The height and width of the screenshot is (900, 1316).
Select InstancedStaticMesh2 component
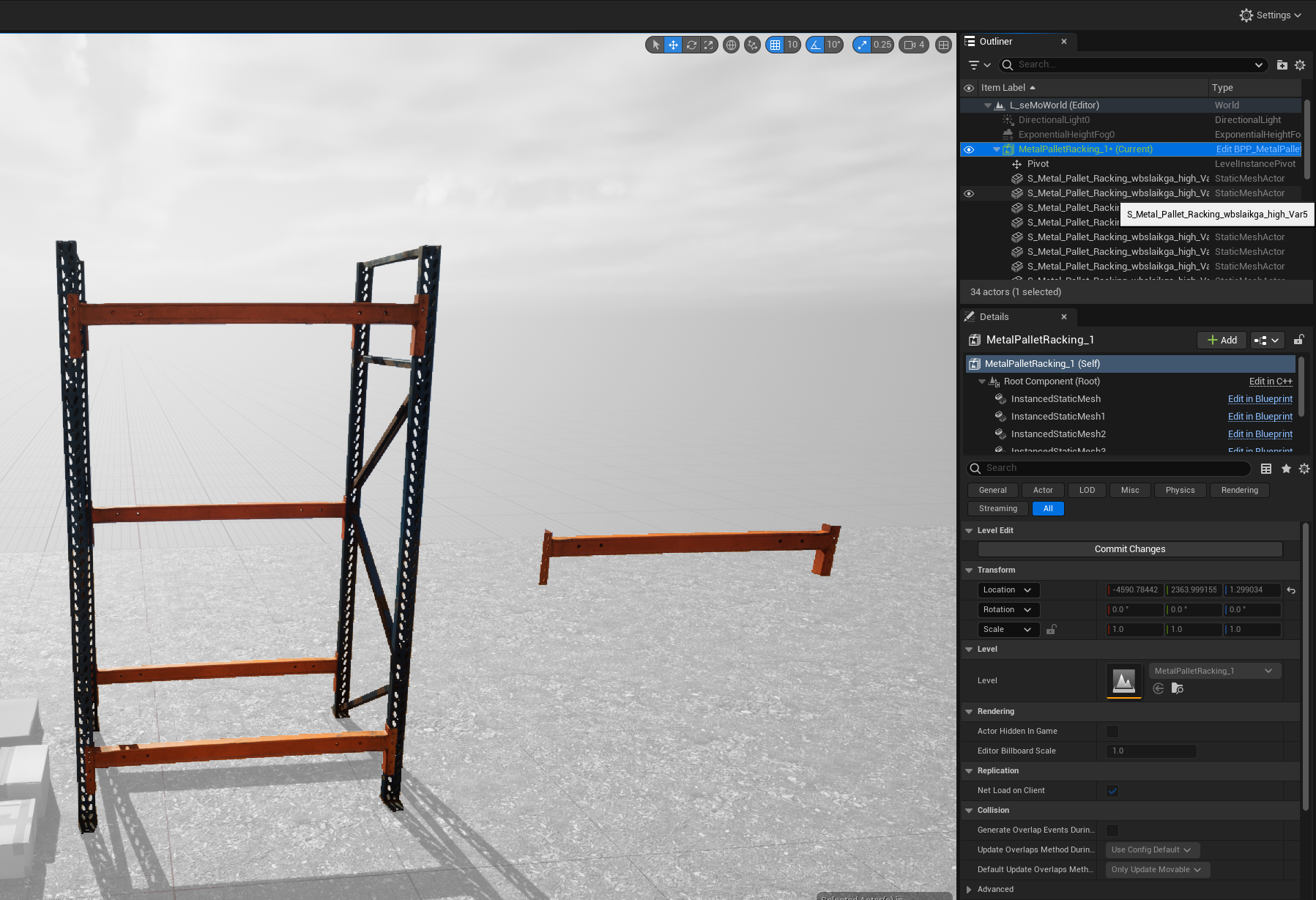[x=1058, y=434]
